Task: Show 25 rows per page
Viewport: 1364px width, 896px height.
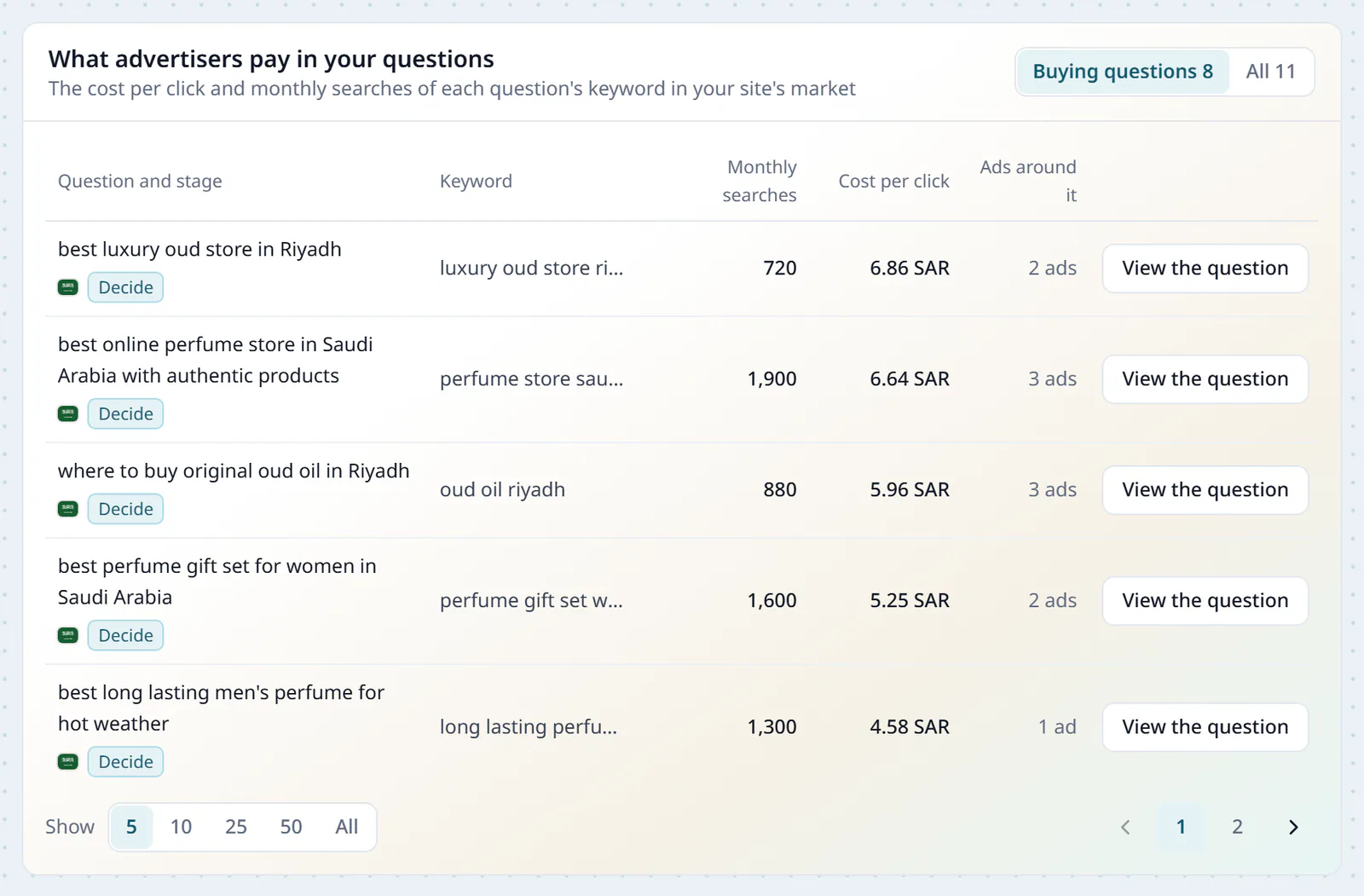Action: pos(236,827)
